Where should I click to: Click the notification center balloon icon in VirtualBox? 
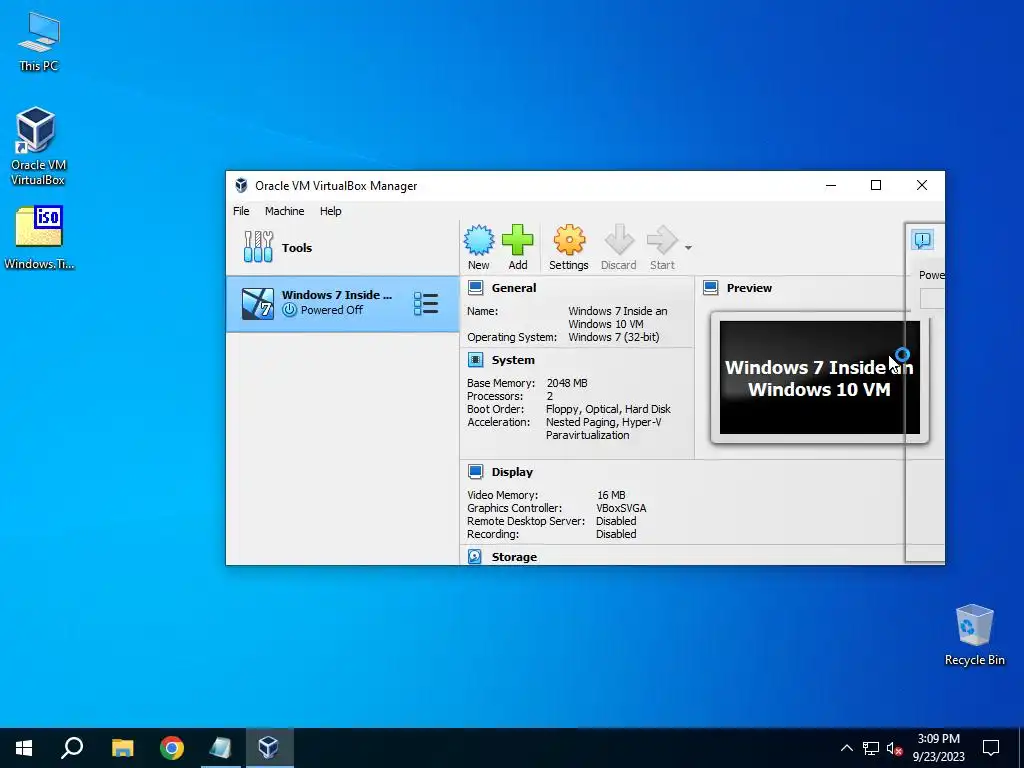tap(922, 240)
